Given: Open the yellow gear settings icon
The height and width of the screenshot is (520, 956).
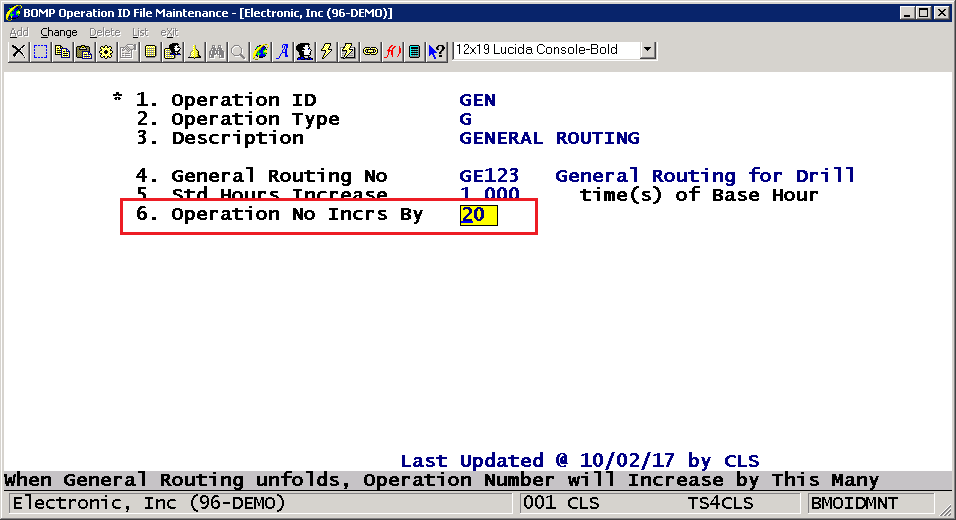Looking at the screenshot, I should pyautogui.click(x=106, y=52).
